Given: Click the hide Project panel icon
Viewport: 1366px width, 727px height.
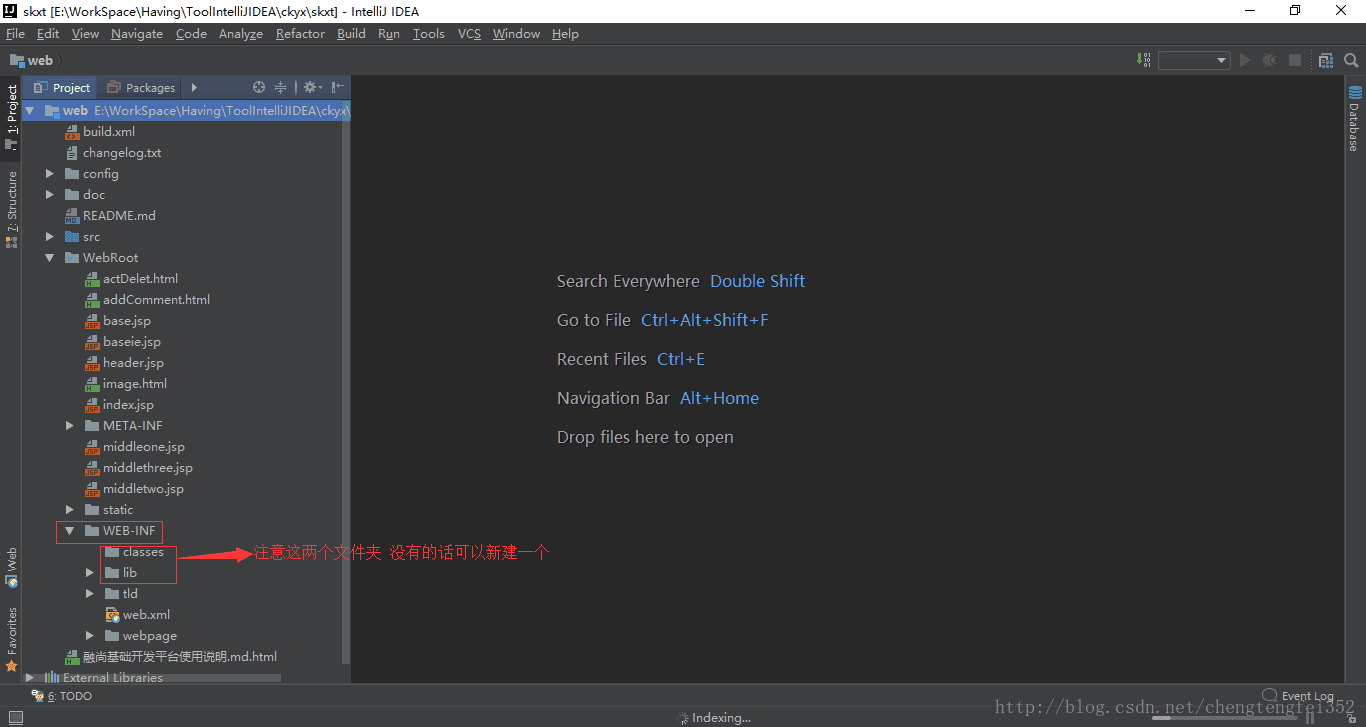Looking at the screenshot, I should tap(338, 87).
